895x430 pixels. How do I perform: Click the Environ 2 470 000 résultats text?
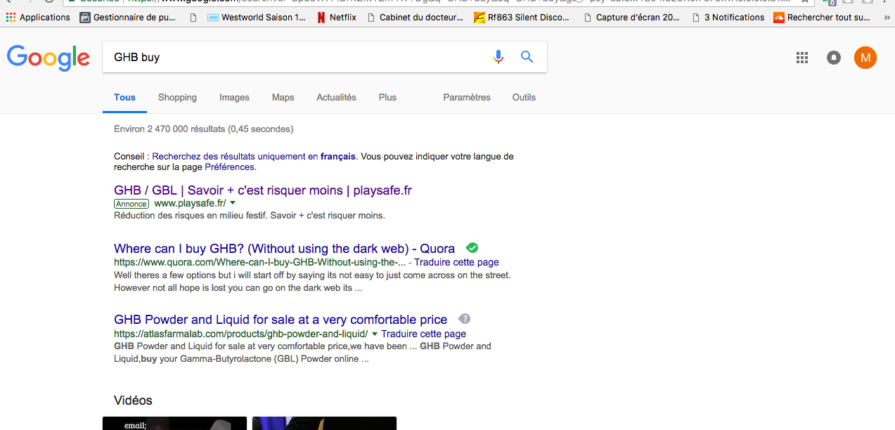pos(204,129)
